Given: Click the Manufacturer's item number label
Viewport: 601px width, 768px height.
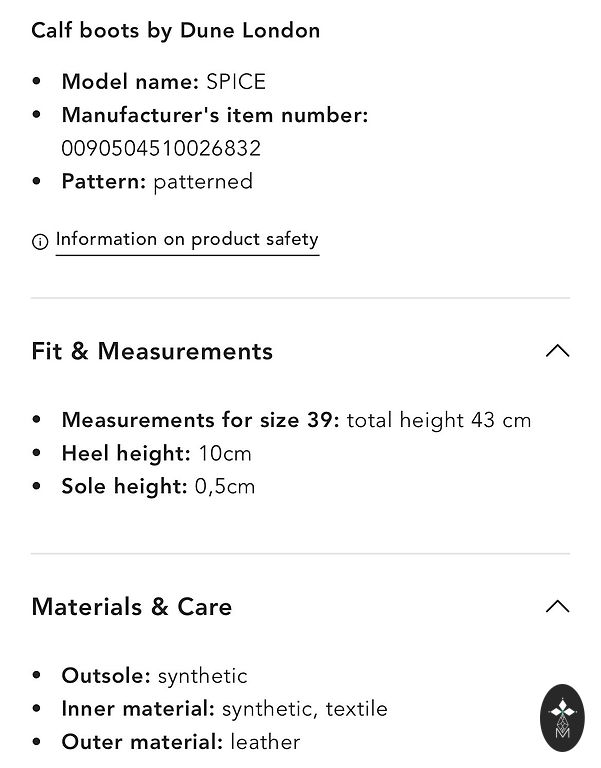Looking at the screenshot, I should tap(215, 115).
